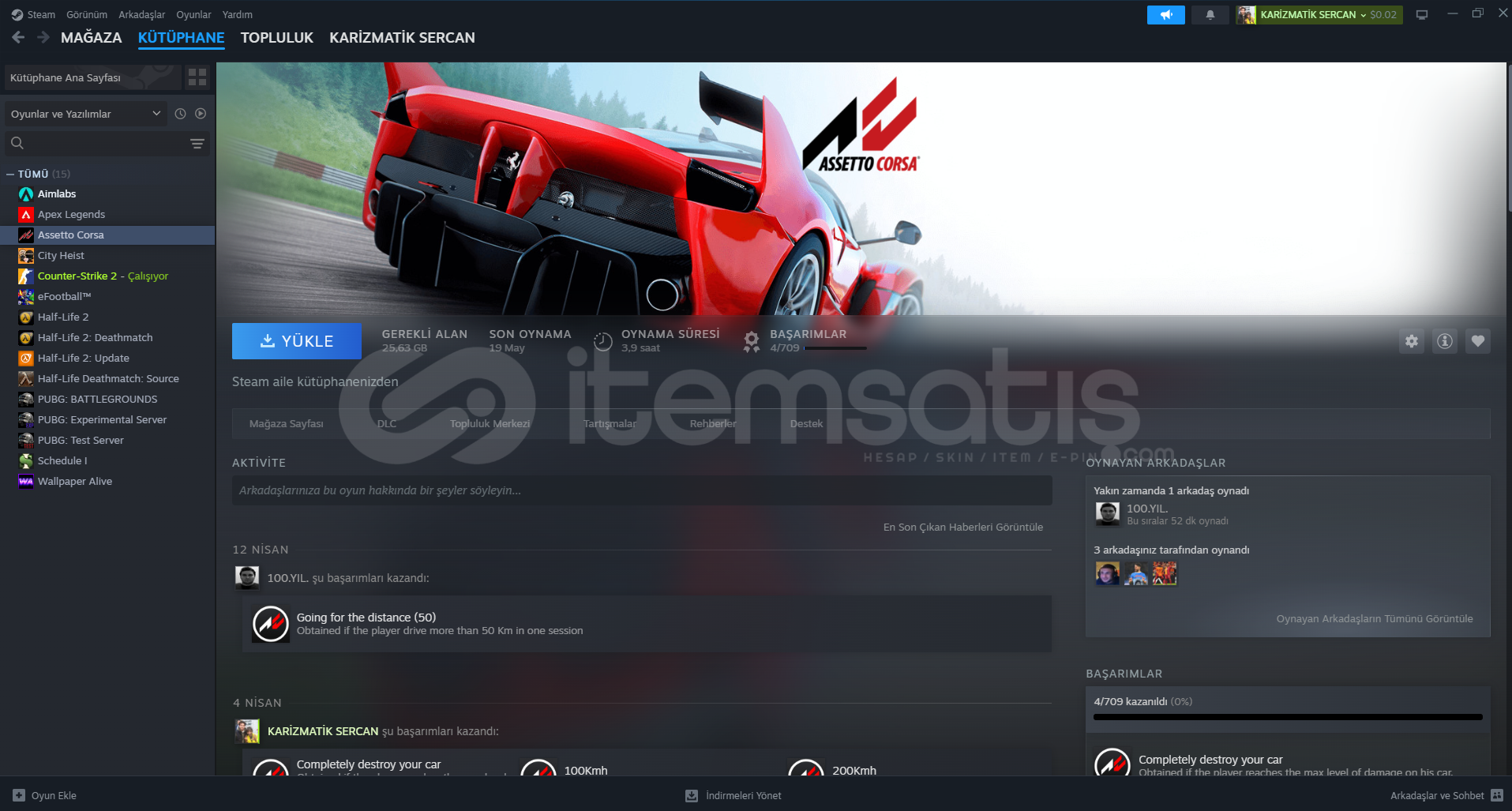This screenshot has width=1512, height=811.
Task: Click the activity comment input field
Action: click(x=642, y=490)
